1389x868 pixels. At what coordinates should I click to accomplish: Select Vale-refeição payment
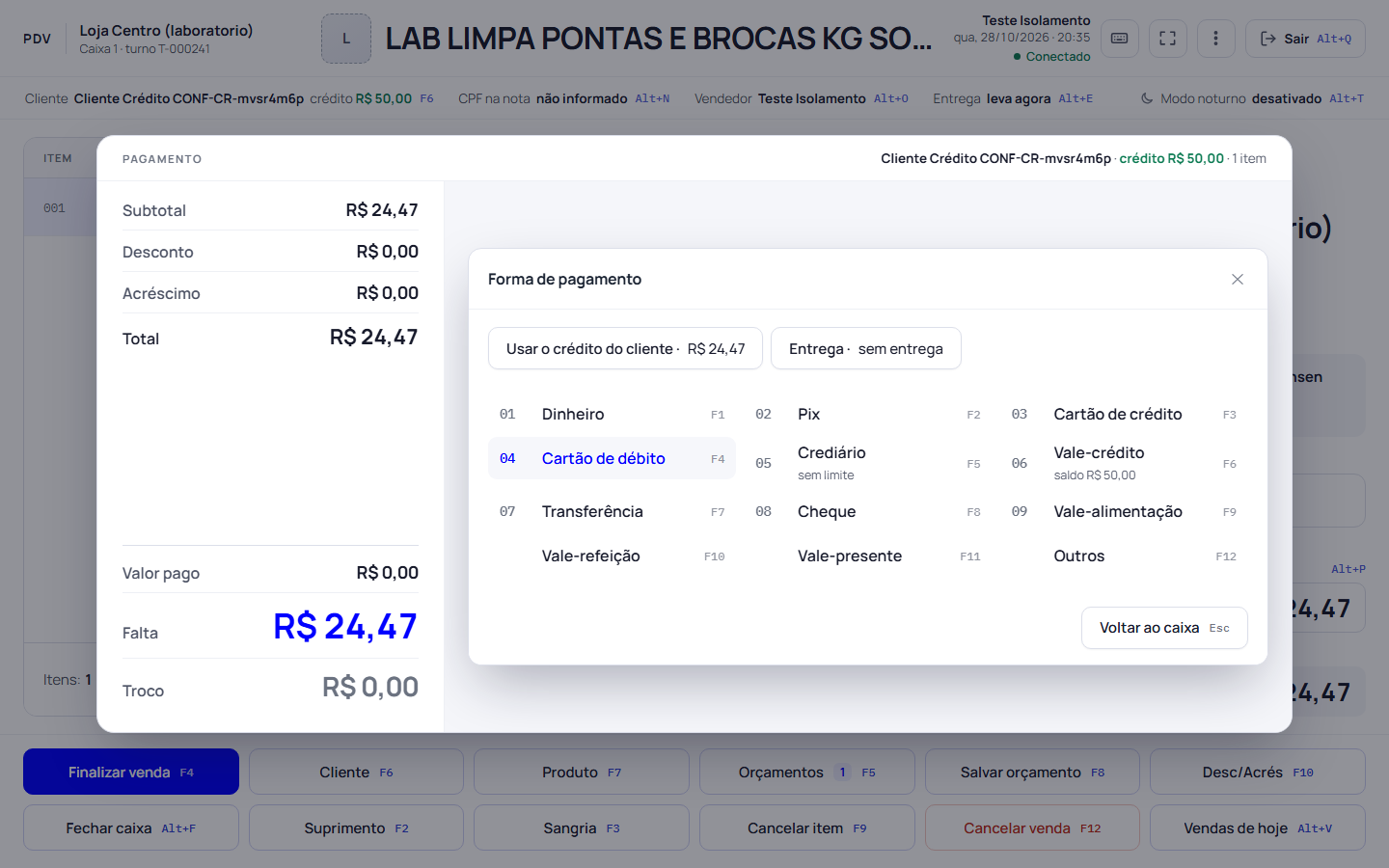(x=612, y=556)
